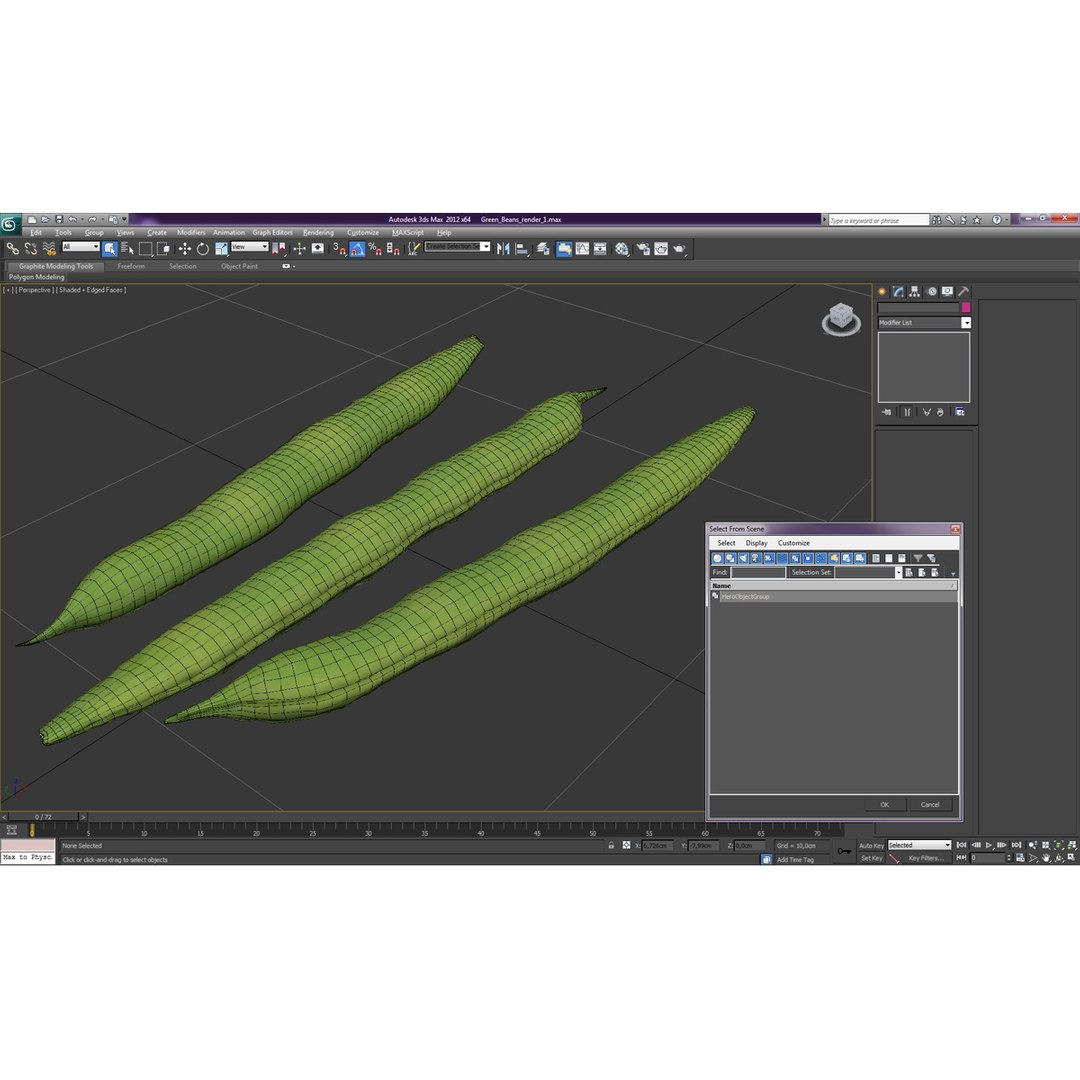Open Selection Set dropdown in Select From Scene
This screenshot has width=1080, height=1080.
[x=898, y=572]
